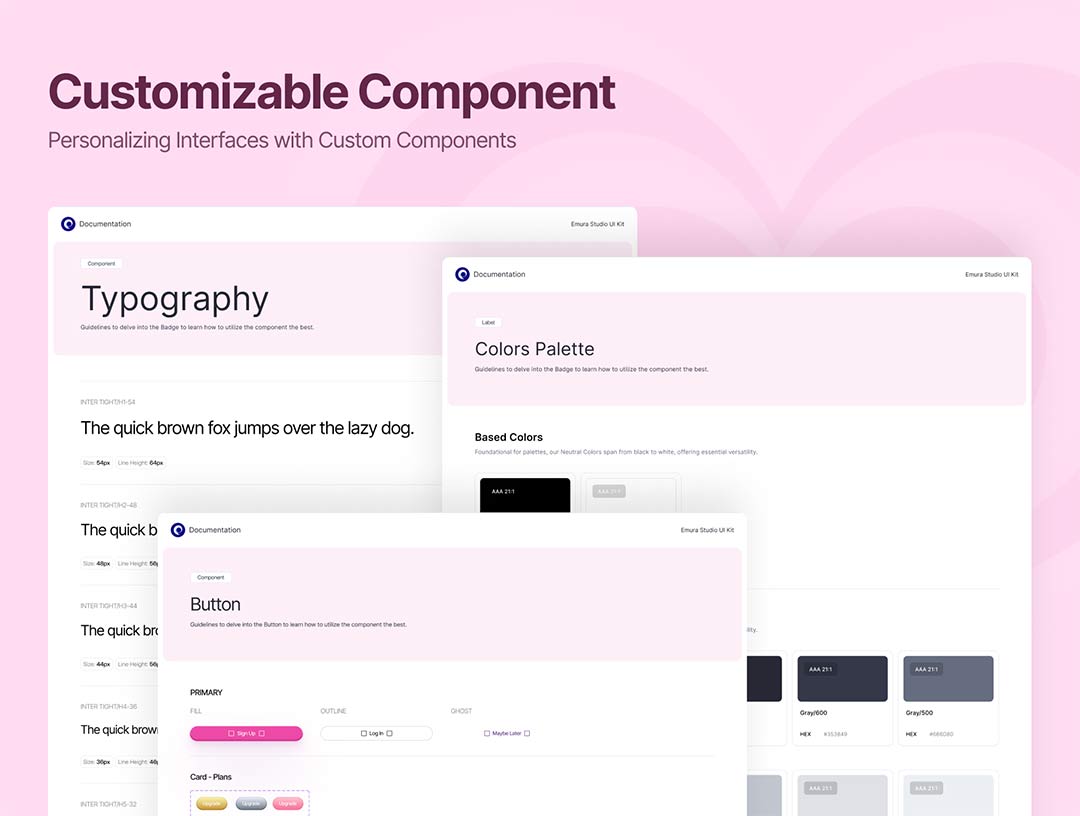This screenshot has width=1080, height=816.
Task: Select the Gray/500 color swatch
Action: [x=948, y=679]
